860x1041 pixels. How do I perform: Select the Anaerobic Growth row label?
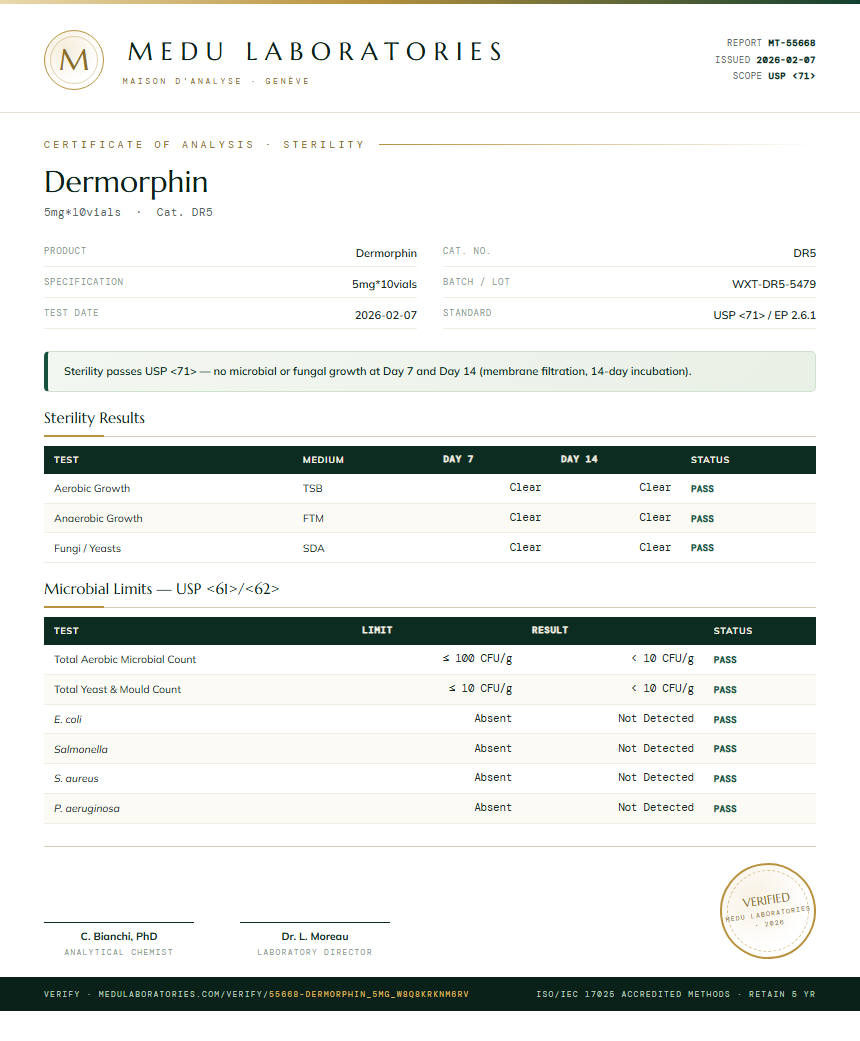[x=98, y=518]
